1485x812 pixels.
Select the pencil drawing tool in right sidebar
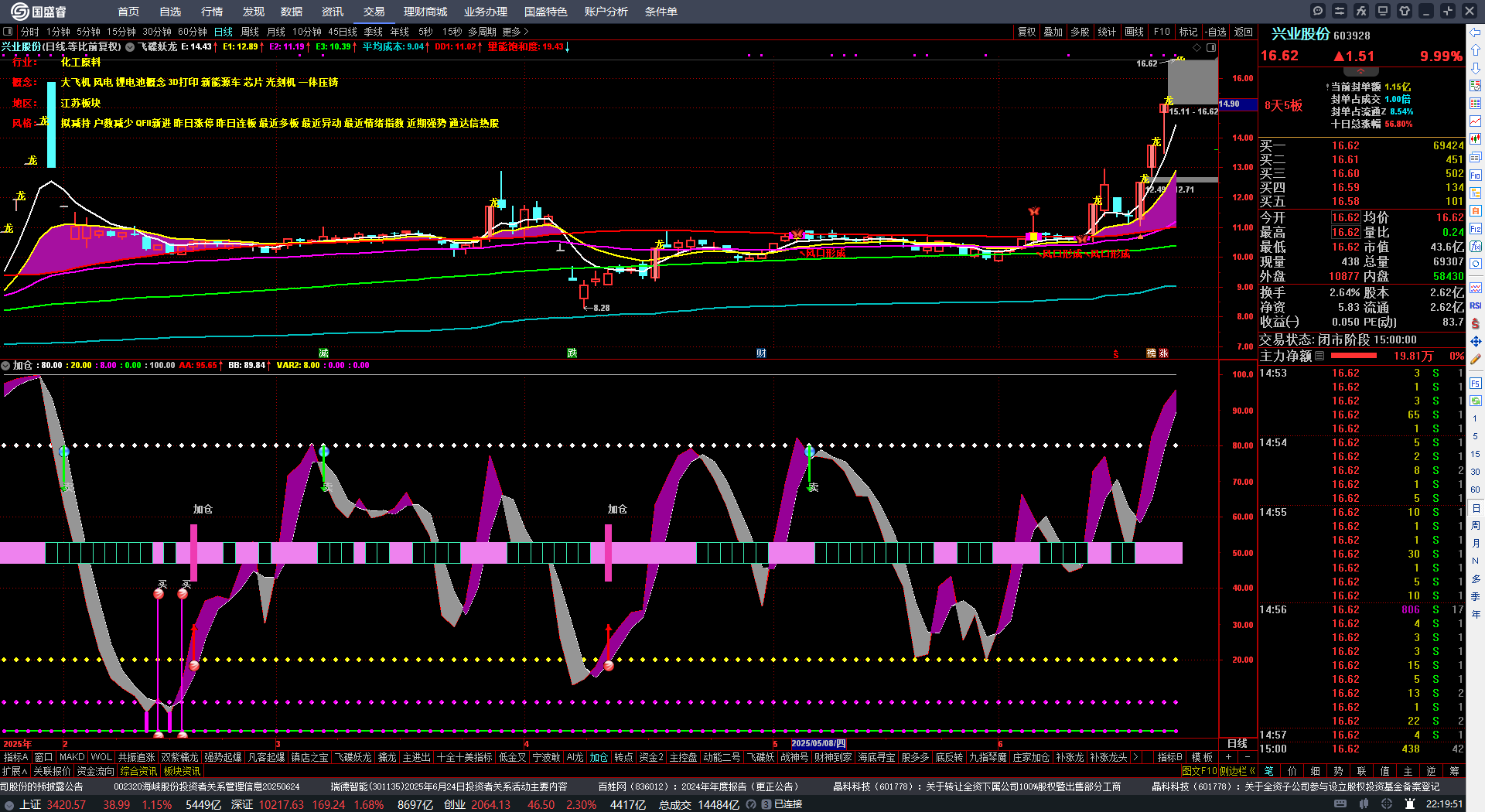[x=1476, y=359]
